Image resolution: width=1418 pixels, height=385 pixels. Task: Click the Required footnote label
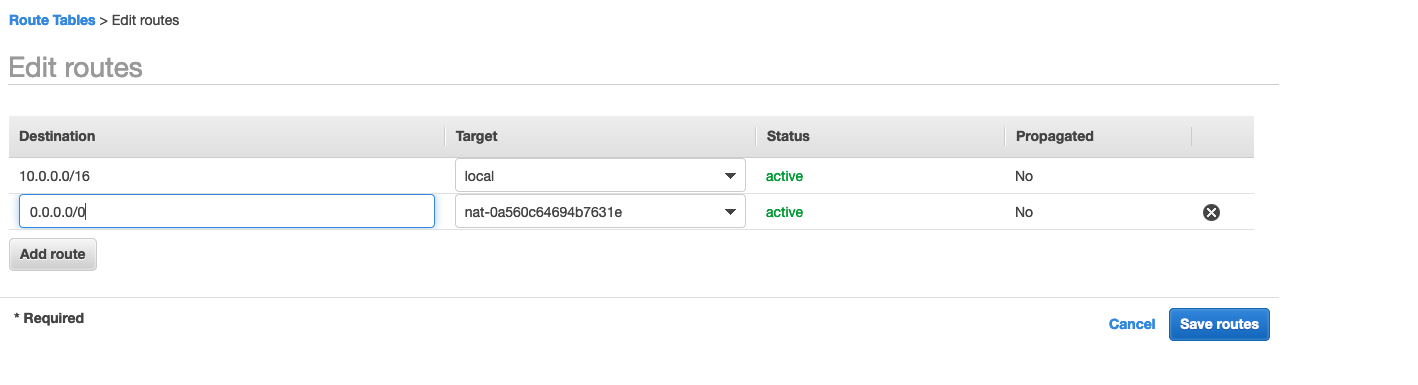pyautogui.click(x=49, y=318)
